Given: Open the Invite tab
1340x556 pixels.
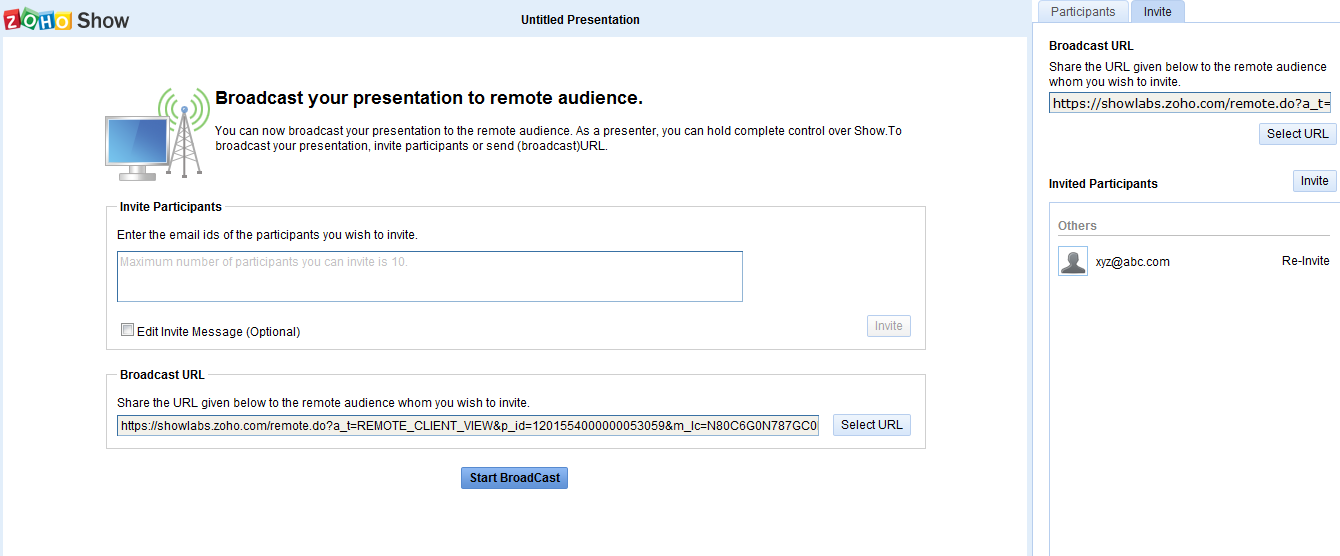Looking at the screenshot, I should point(1157,12).
